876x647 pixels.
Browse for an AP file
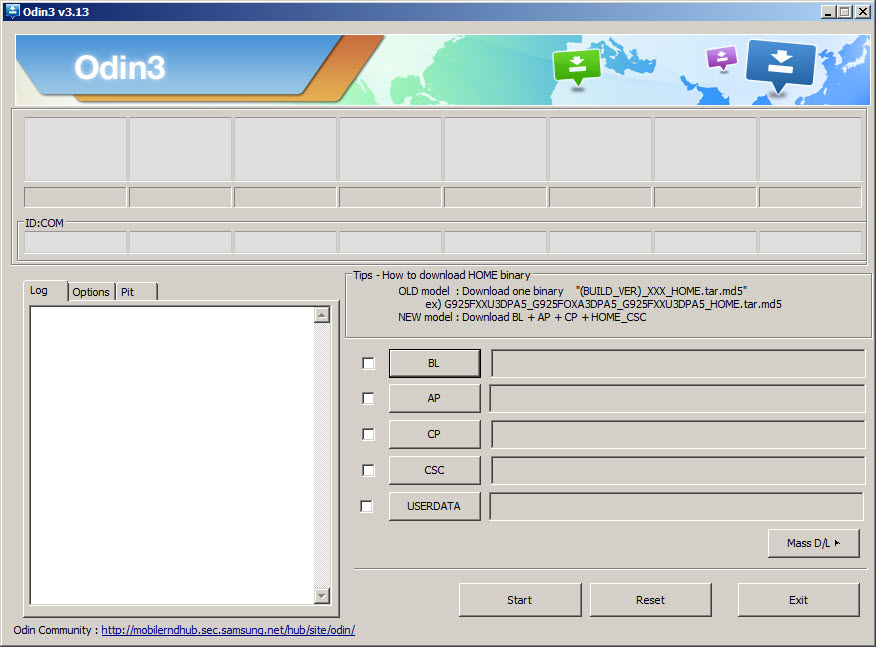[x=434, y=398]
